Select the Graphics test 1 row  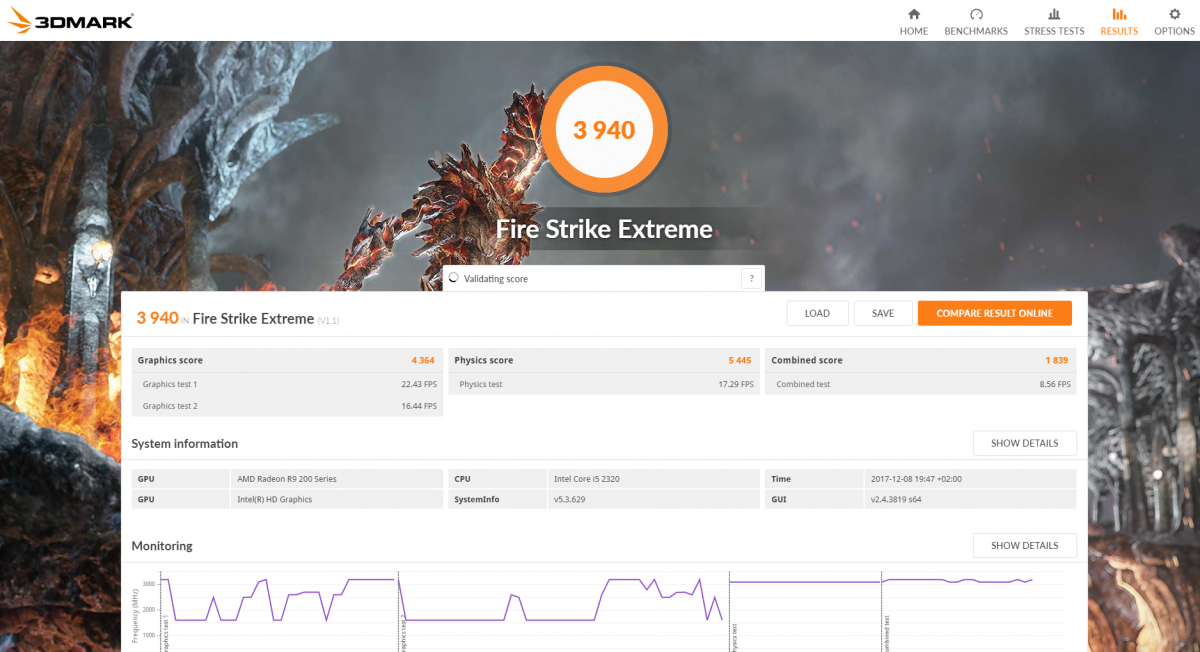[287, 384]
